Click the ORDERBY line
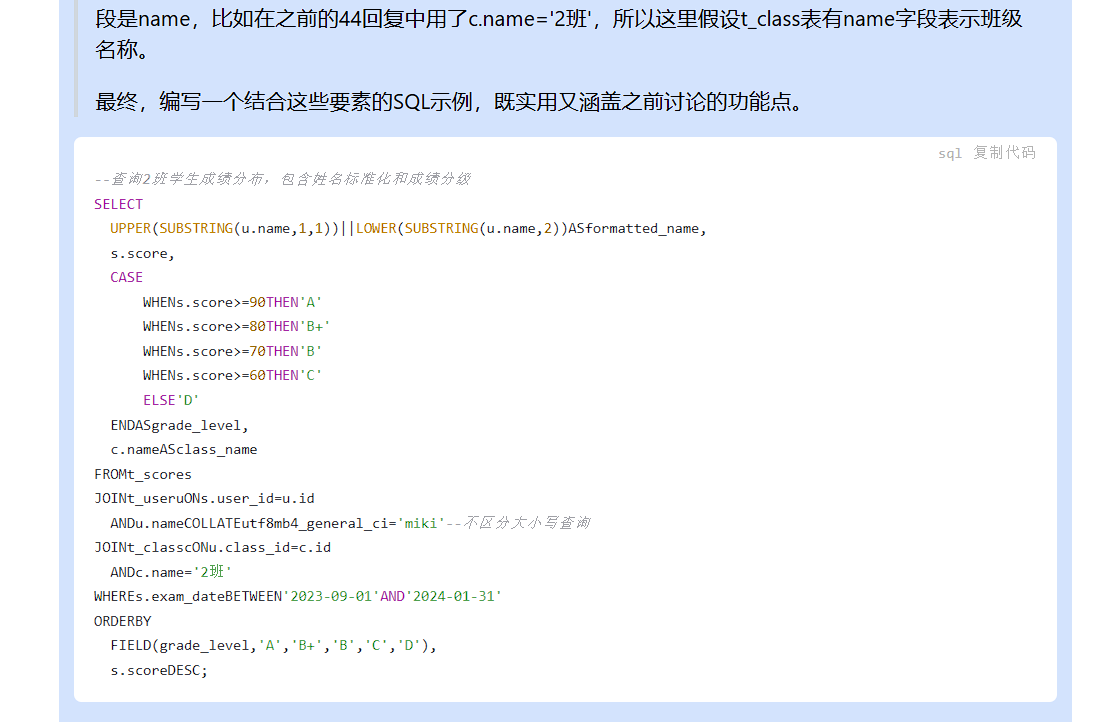 coord(122,622)
